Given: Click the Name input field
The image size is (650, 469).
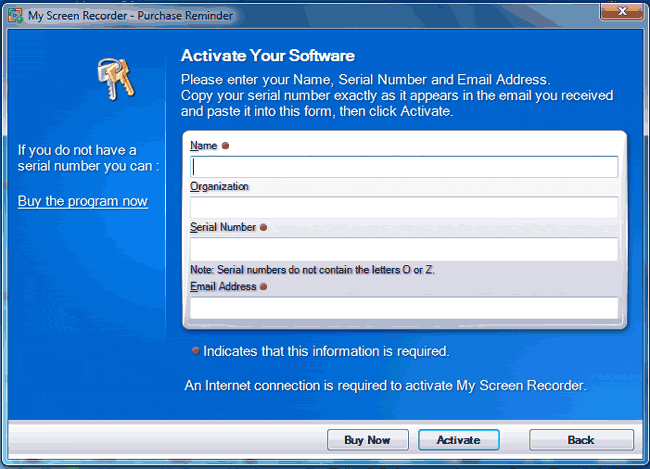Looking at the screenshot, I should point(404,167).
